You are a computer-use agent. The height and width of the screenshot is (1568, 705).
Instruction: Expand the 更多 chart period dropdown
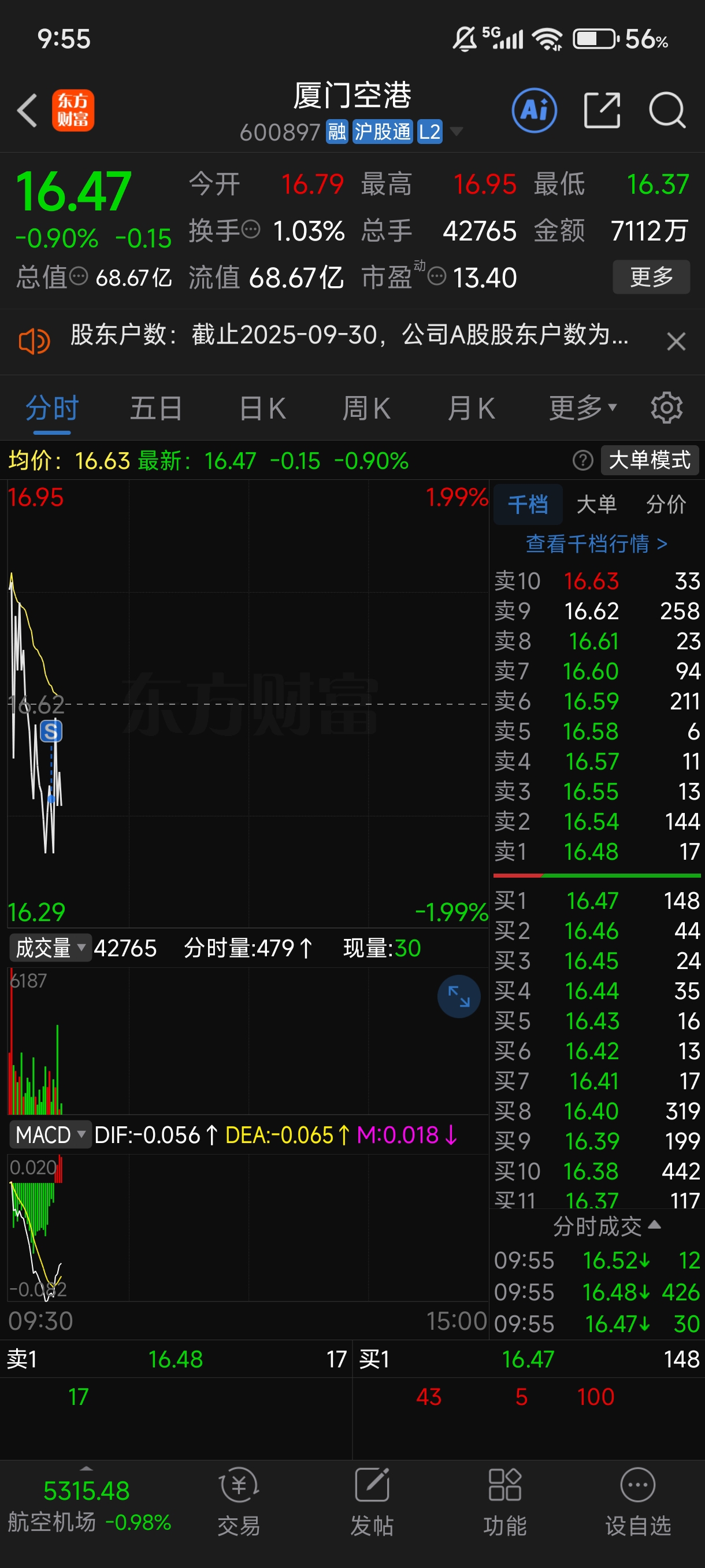582,408
